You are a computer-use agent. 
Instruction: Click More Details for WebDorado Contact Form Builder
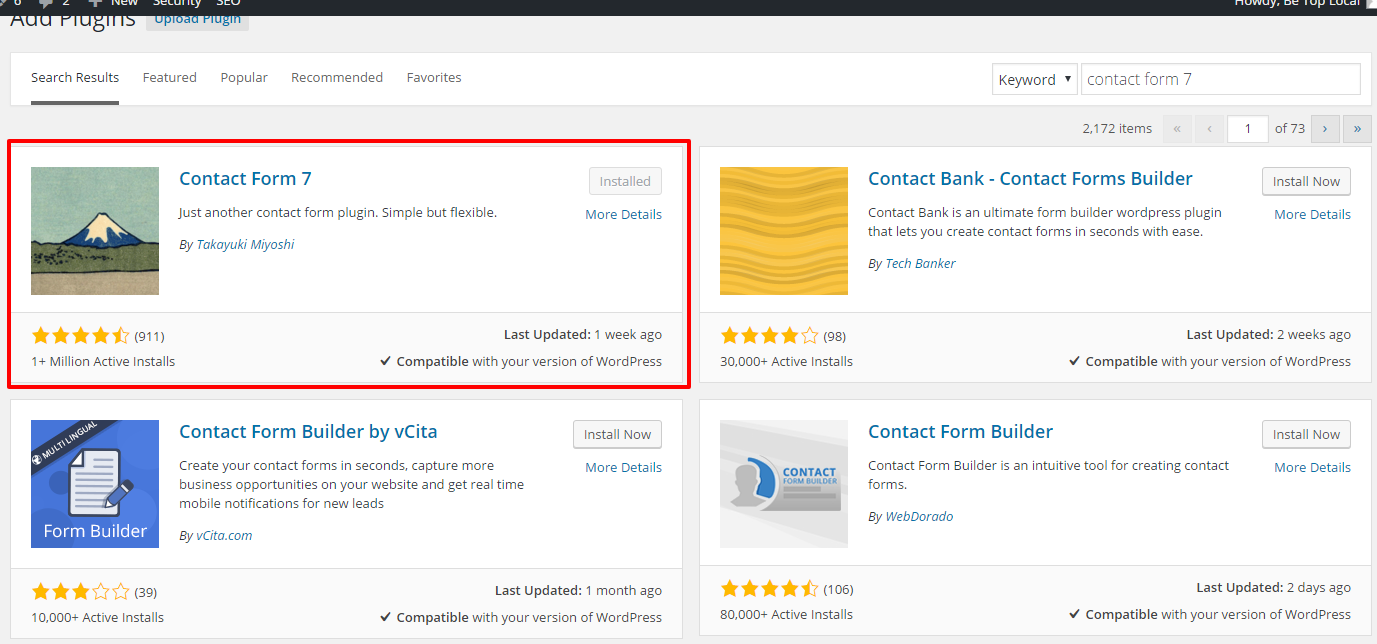point(1312,467)
